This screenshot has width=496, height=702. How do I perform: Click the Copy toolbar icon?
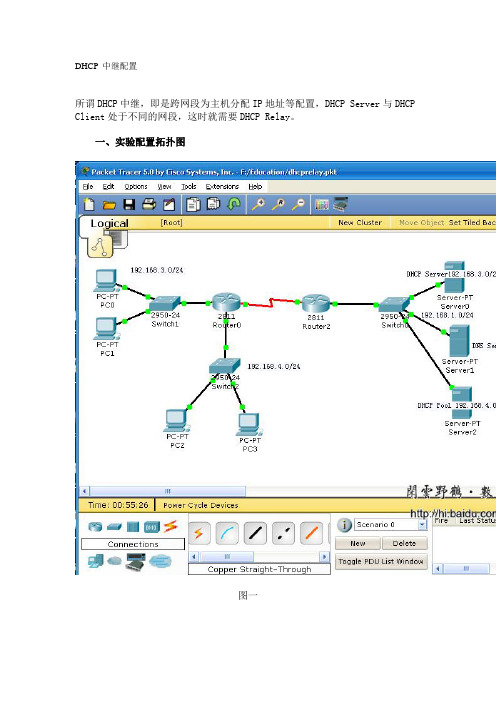coord(193,205)
